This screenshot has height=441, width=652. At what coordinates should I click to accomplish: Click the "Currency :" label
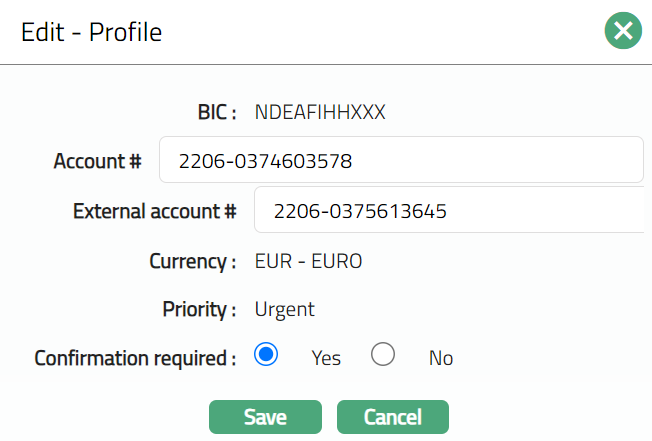tap(192, 262)
